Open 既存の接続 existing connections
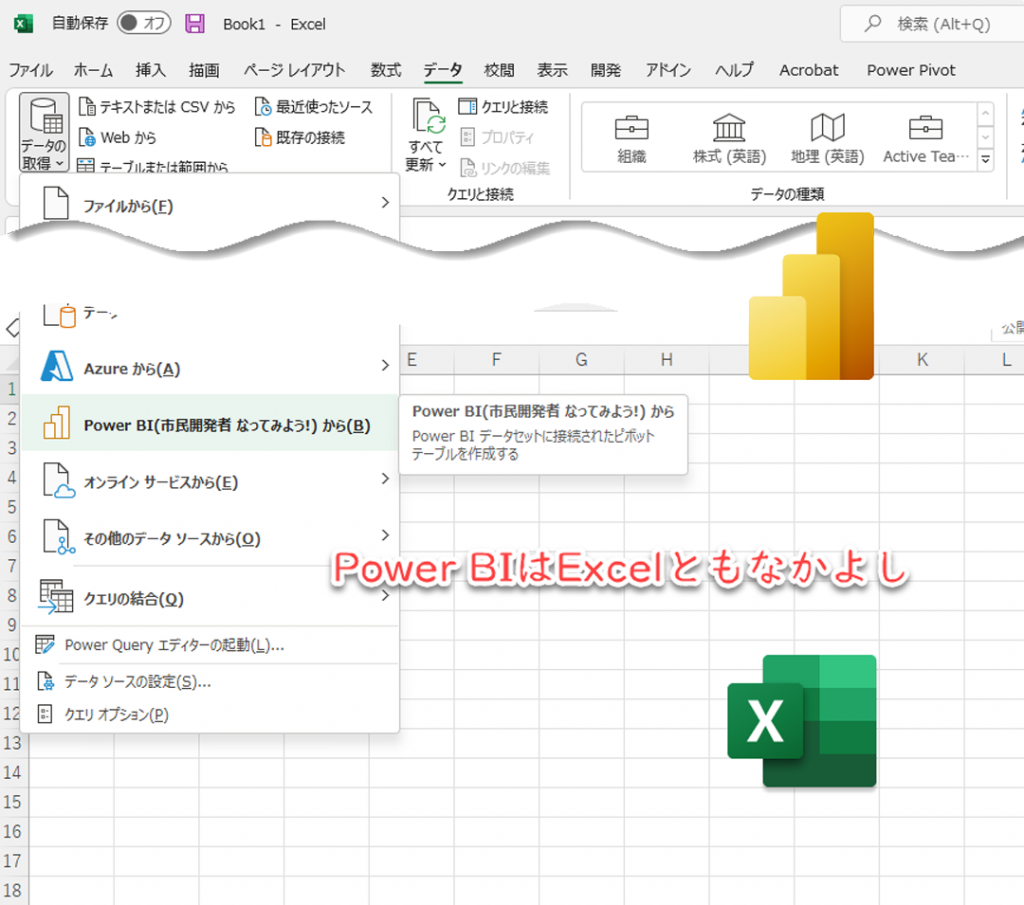 (300, 137)
